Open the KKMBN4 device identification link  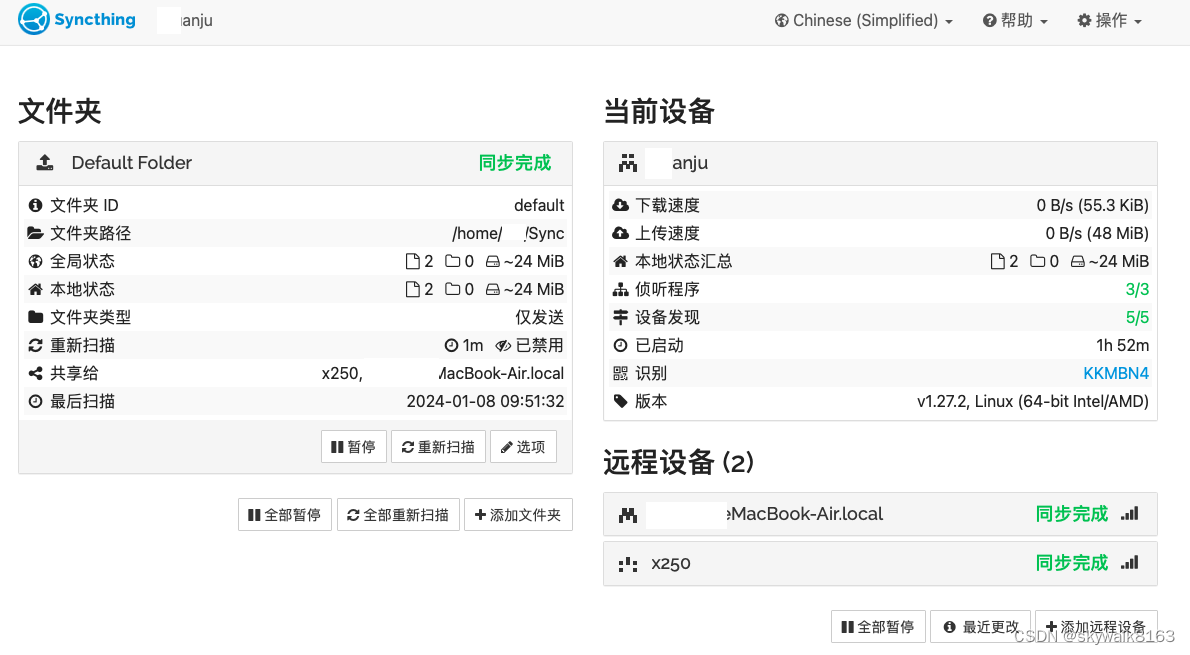(x=1116, y=373)
